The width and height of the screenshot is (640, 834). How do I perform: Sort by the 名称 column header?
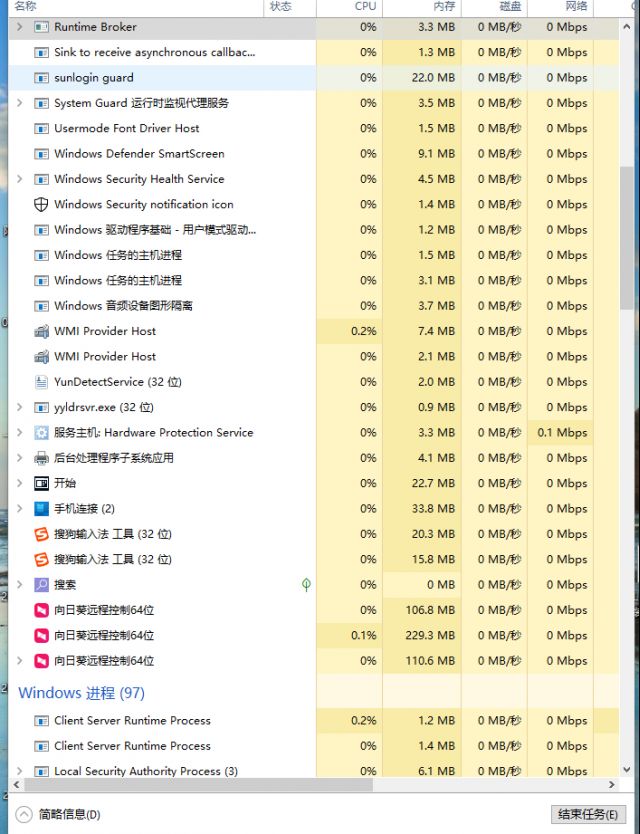(136, 7)
